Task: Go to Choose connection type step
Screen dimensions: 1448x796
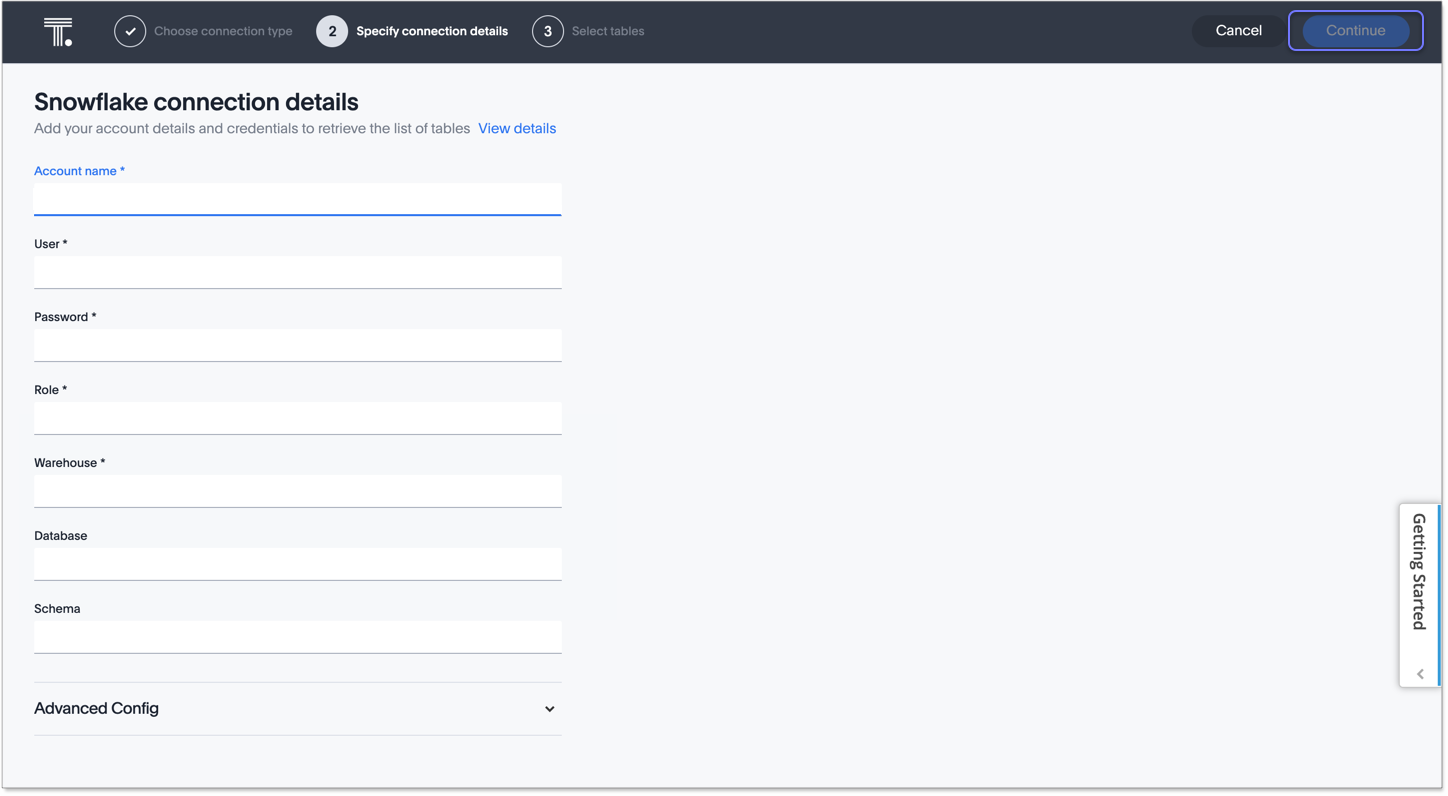Action: (x=223, y=32)
